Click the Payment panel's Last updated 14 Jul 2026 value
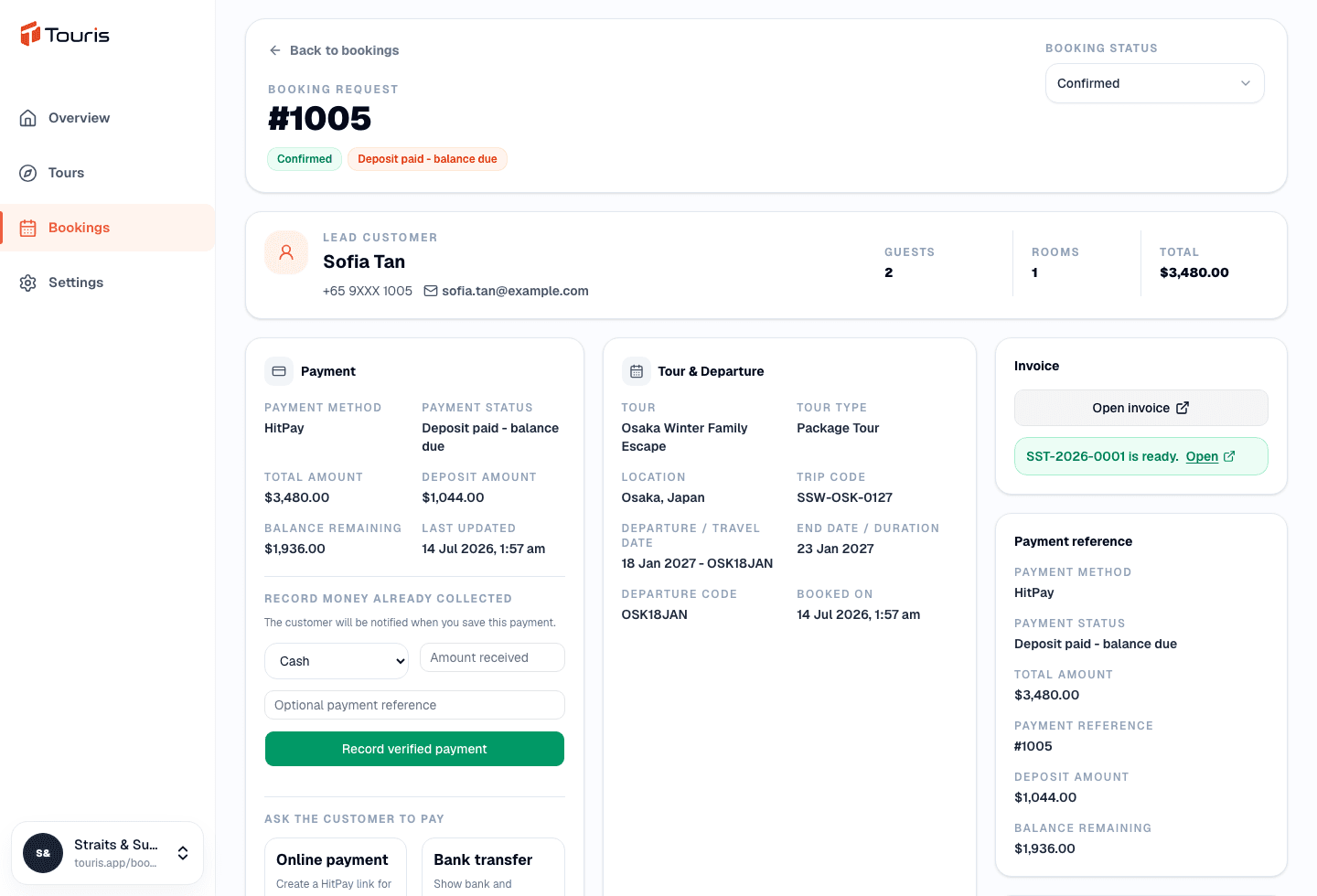 pyautogui.click(x=483, y=549)
